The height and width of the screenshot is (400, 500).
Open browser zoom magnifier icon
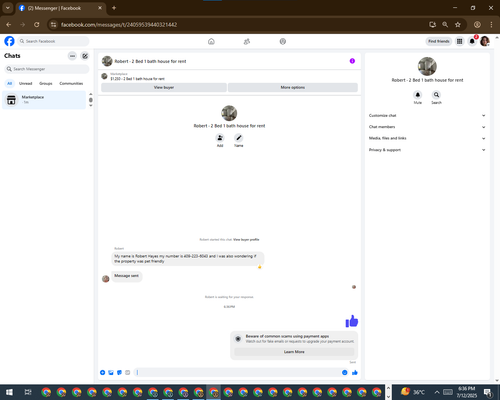(x=445, y=24)
